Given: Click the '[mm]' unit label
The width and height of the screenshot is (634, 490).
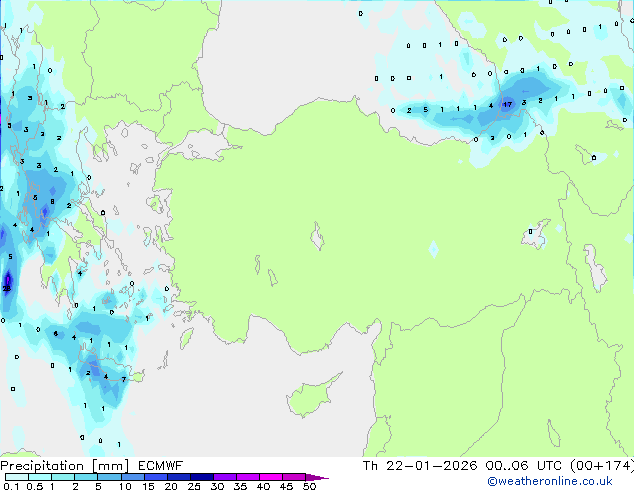Looking at the screenshot, I should tap(110, 466).
